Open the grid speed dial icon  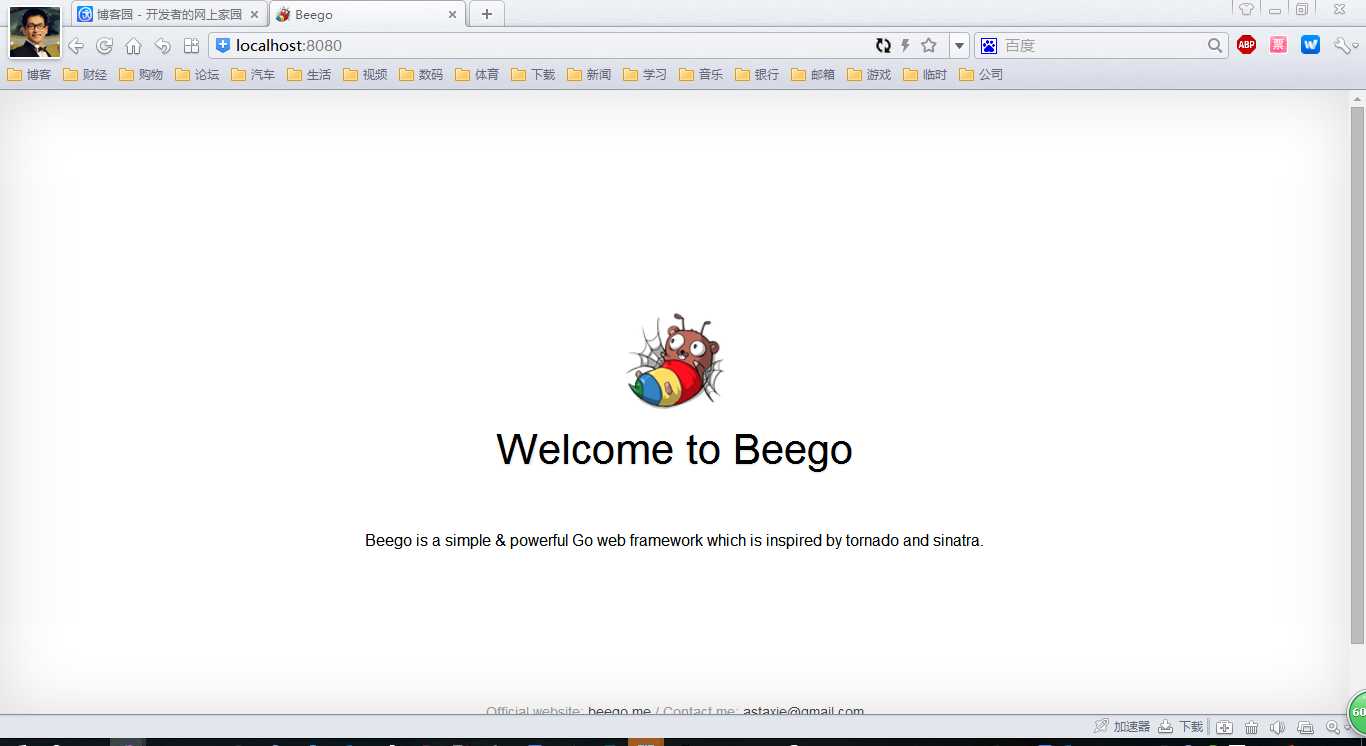[191, 46]
